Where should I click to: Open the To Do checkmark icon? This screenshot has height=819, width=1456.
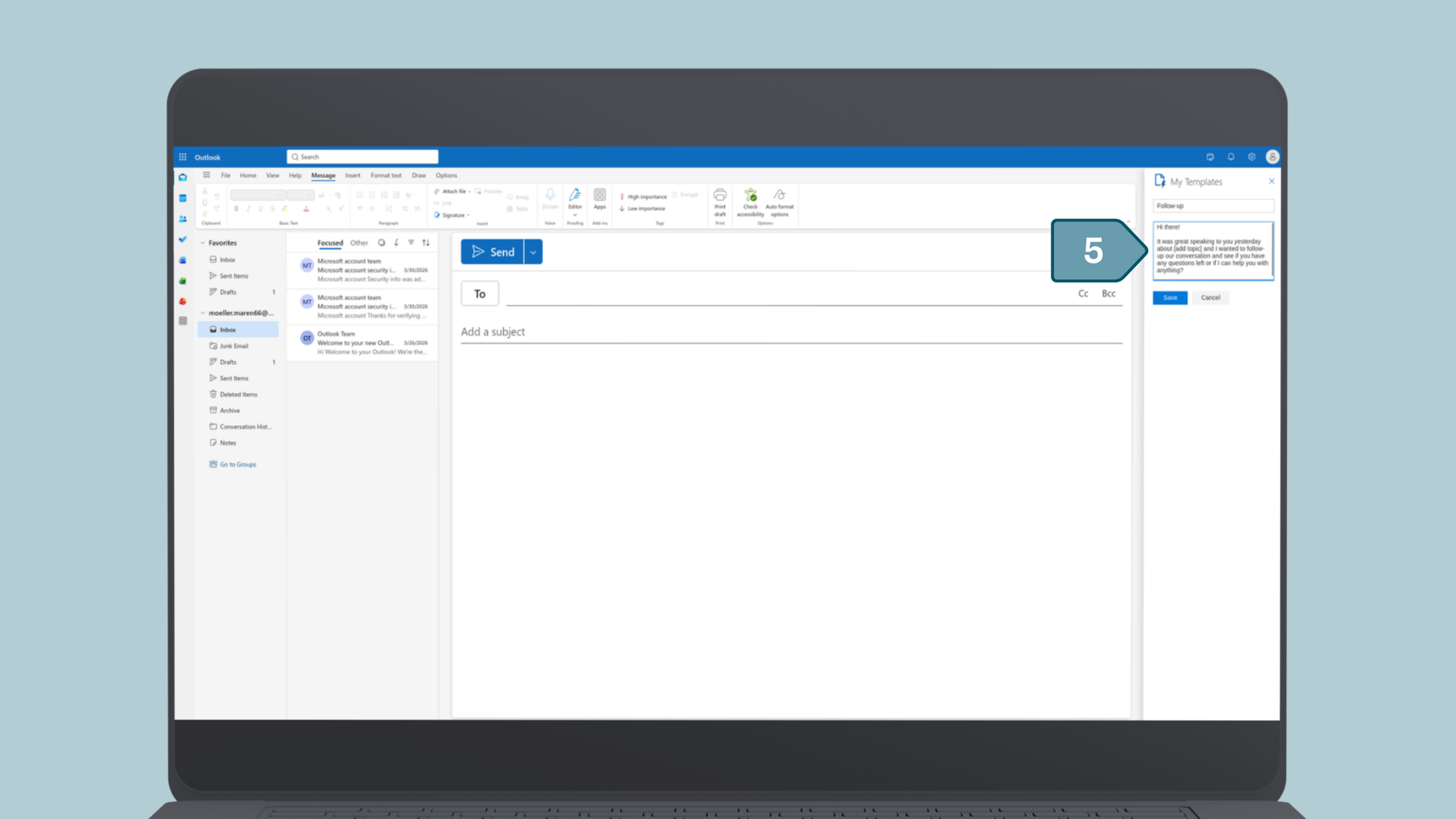183,239
